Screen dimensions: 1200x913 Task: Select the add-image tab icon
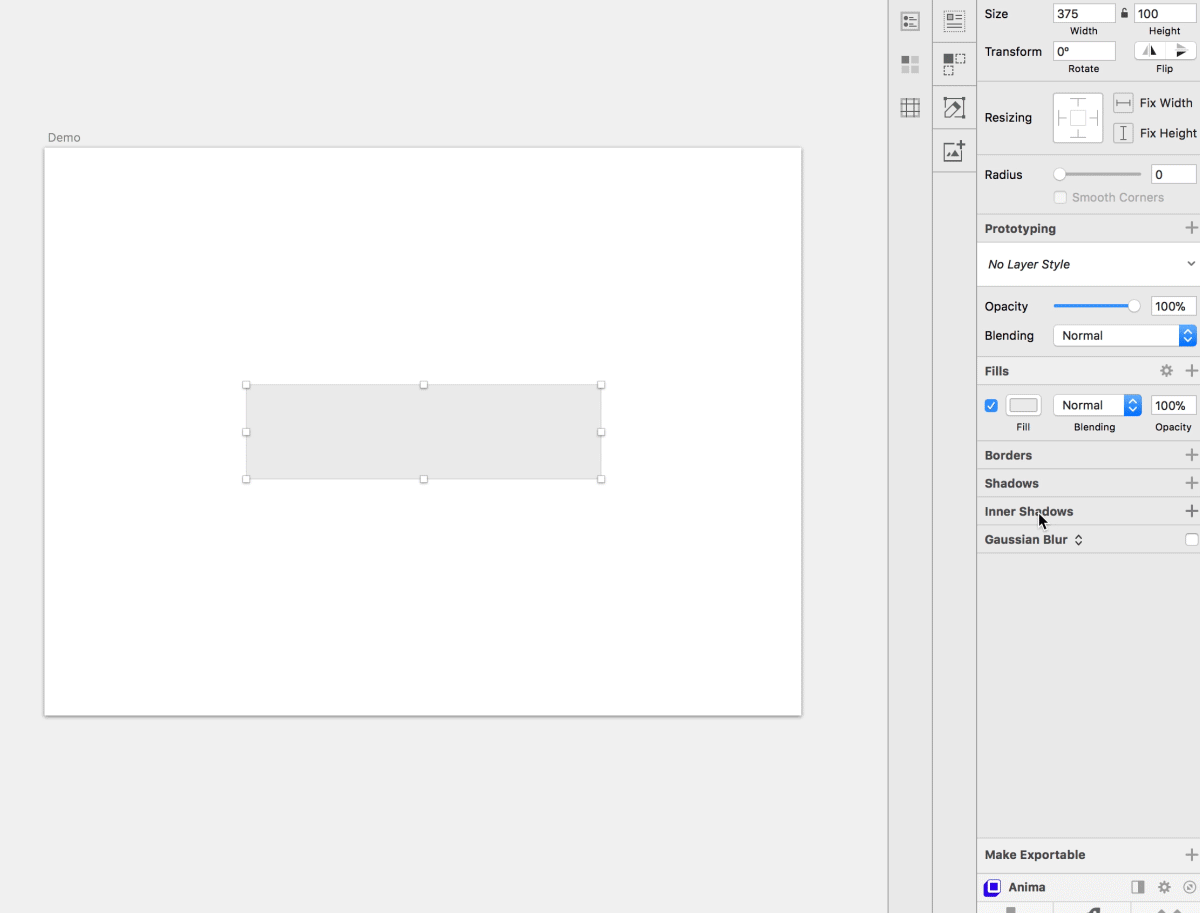[955, 151]
